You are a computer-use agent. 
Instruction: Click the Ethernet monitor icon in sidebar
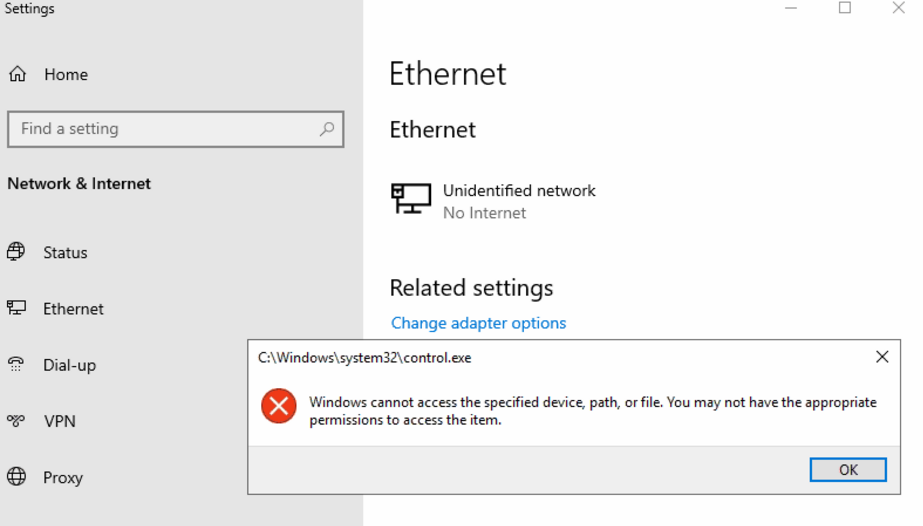(16, 308)
